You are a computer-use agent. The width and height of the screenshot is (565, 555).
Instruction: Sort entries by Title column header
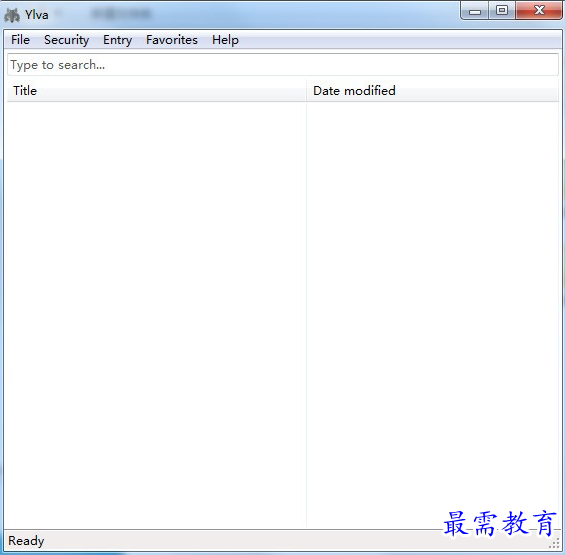(156, 91)
